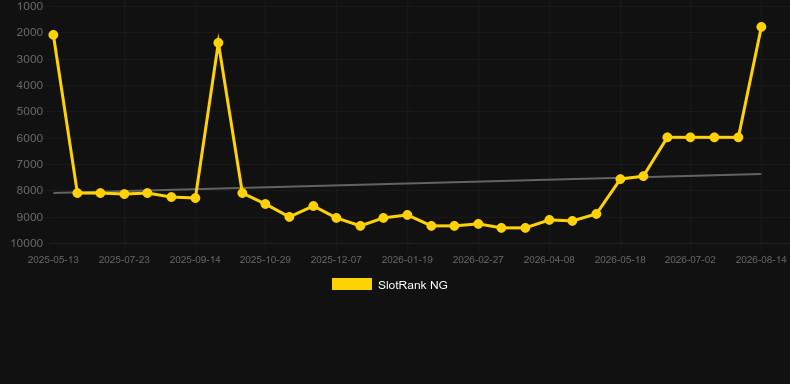
Task: Select the data point above 2026-01-19
Action: coord(407,215)
